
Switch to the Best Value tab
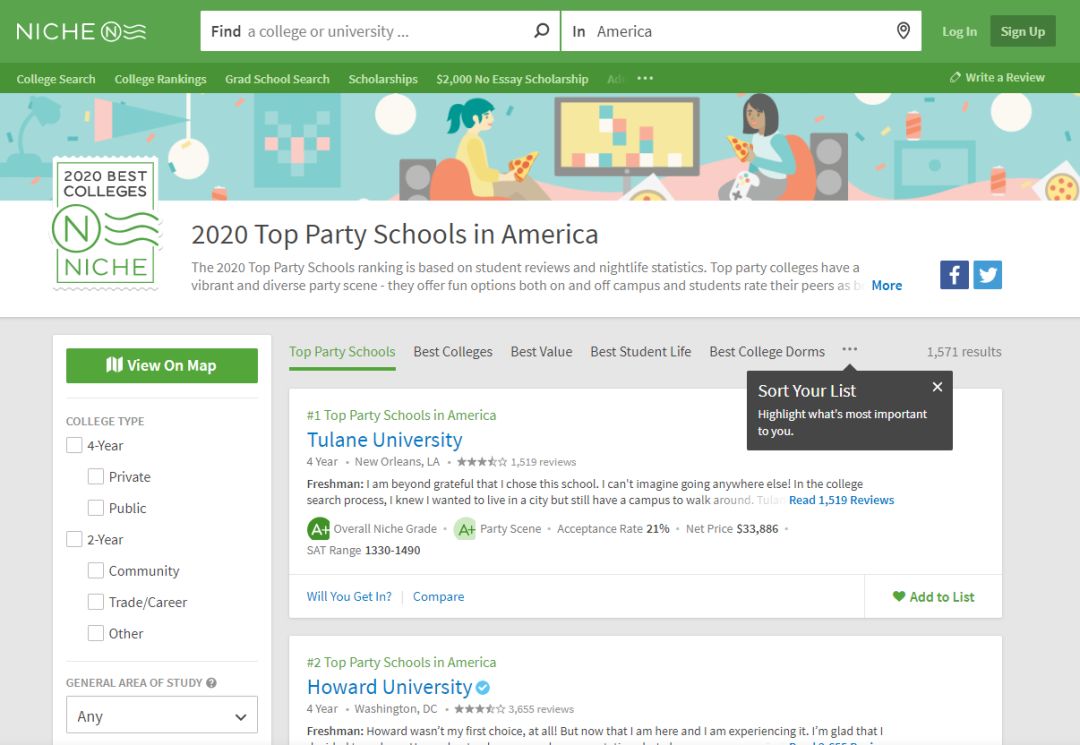541,352
